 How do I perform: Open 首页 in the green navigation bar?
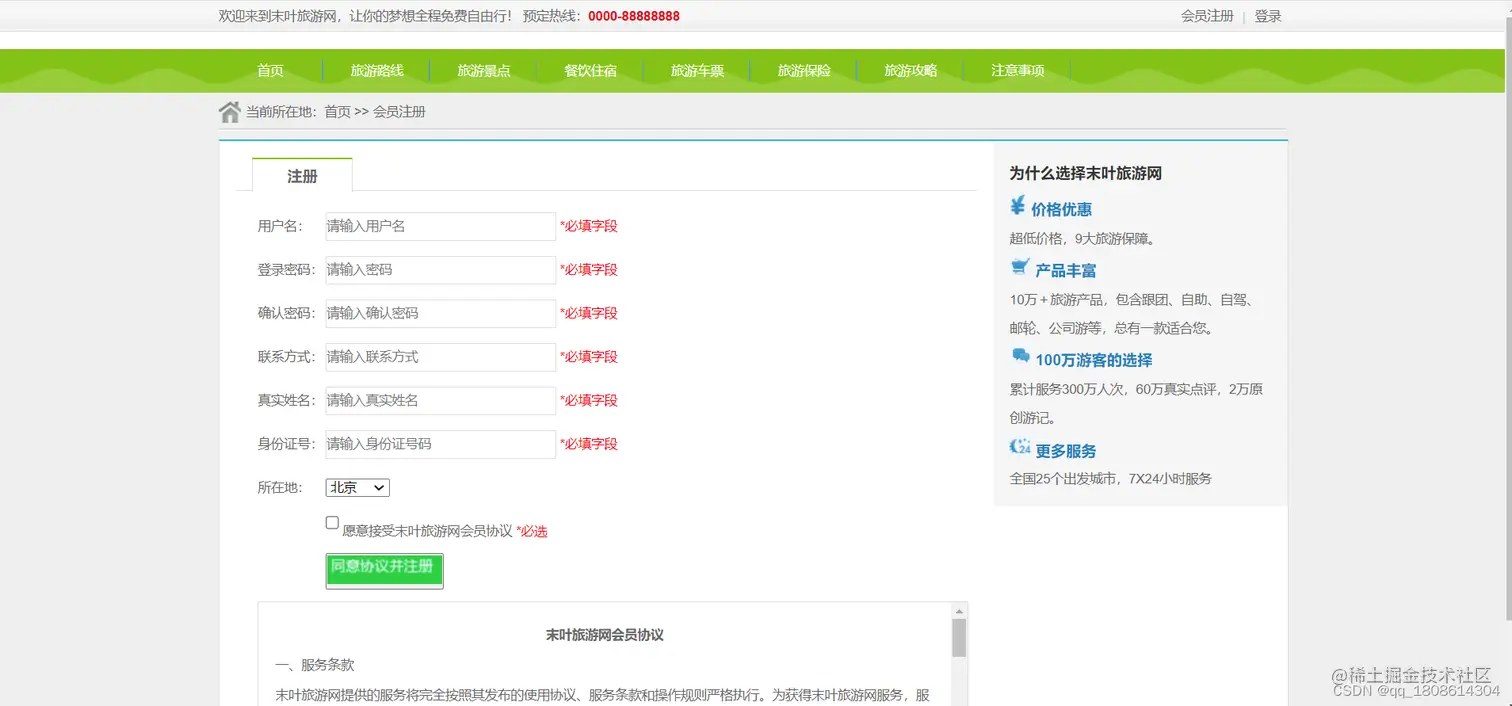tap(270, 71)
